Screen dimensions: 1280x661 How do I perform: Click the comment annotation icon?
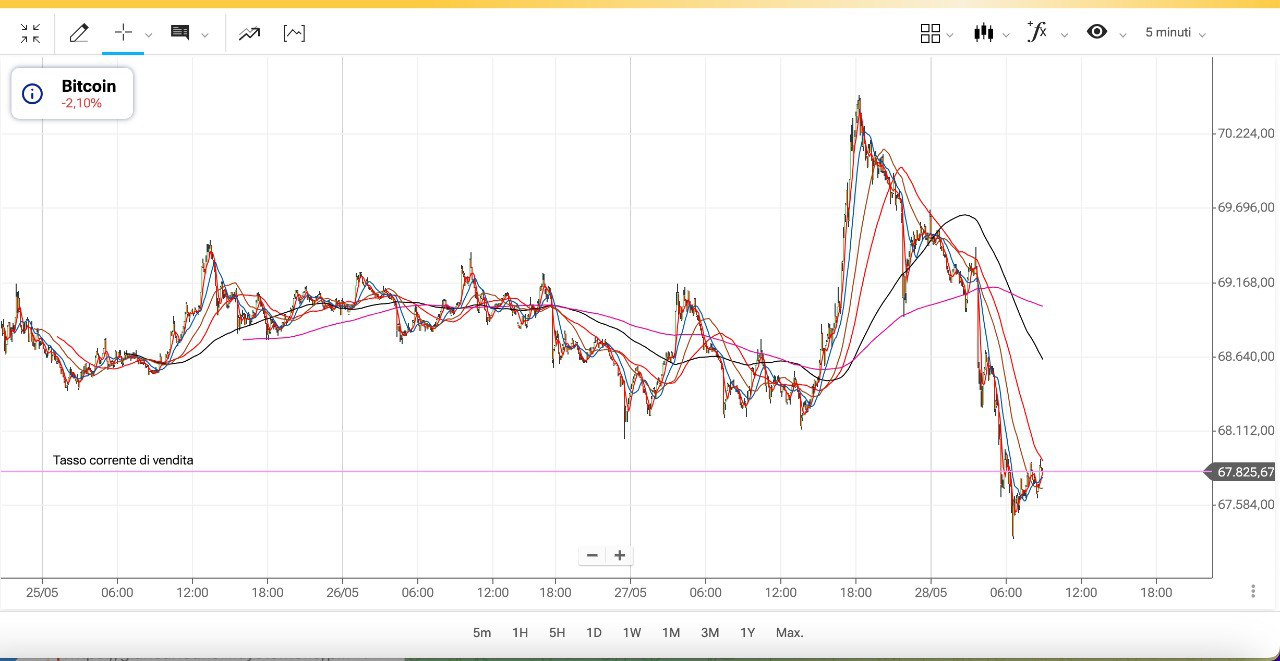pyautogui.click(x=180, y=33)
